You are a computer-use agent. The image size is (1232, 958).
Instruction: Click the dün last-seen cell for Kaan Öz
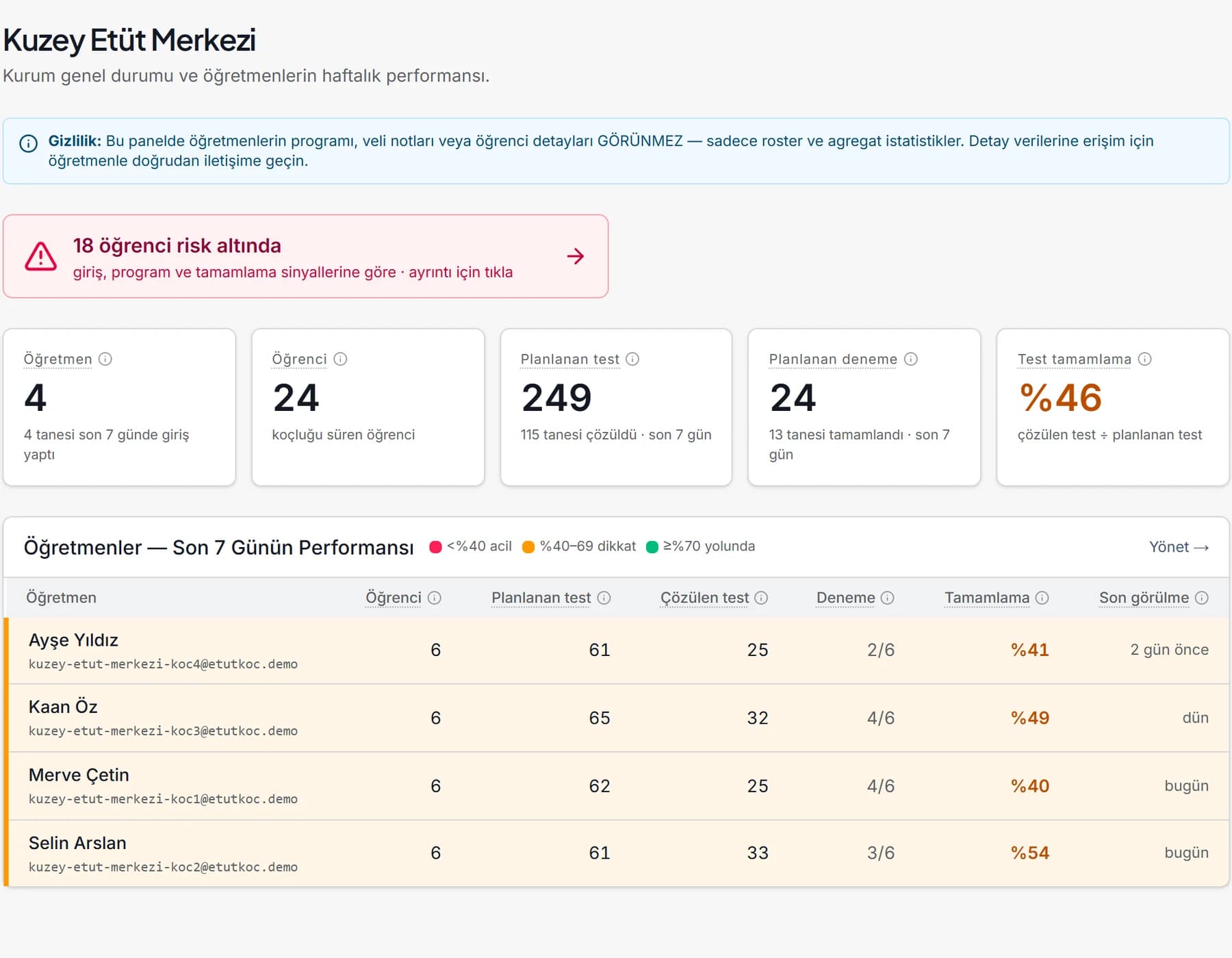(x=1195, y=718)
